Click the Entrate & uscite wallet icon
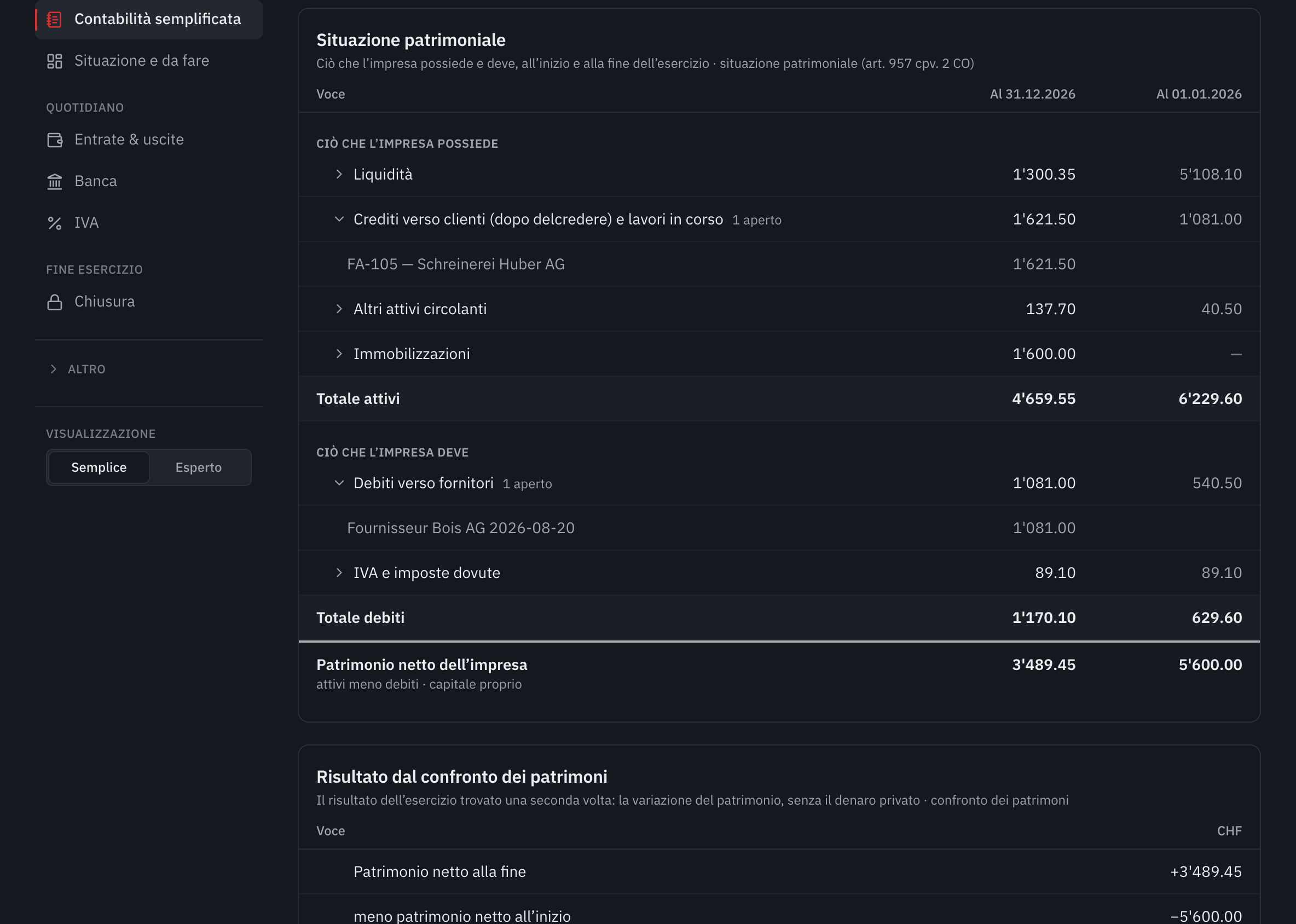The height and width of the screenshot is (924, 1296). pyautogui.click(x=54, y=140)
